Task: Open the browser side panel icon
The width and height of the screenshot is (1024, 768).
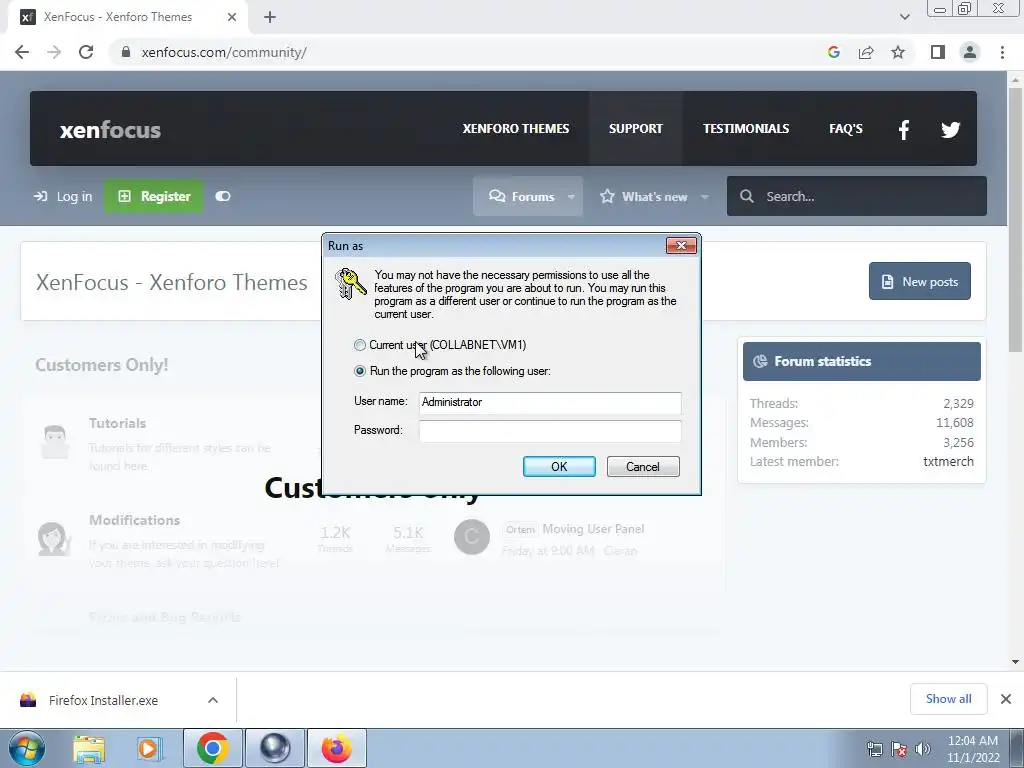Action: [x=938, y=52]
